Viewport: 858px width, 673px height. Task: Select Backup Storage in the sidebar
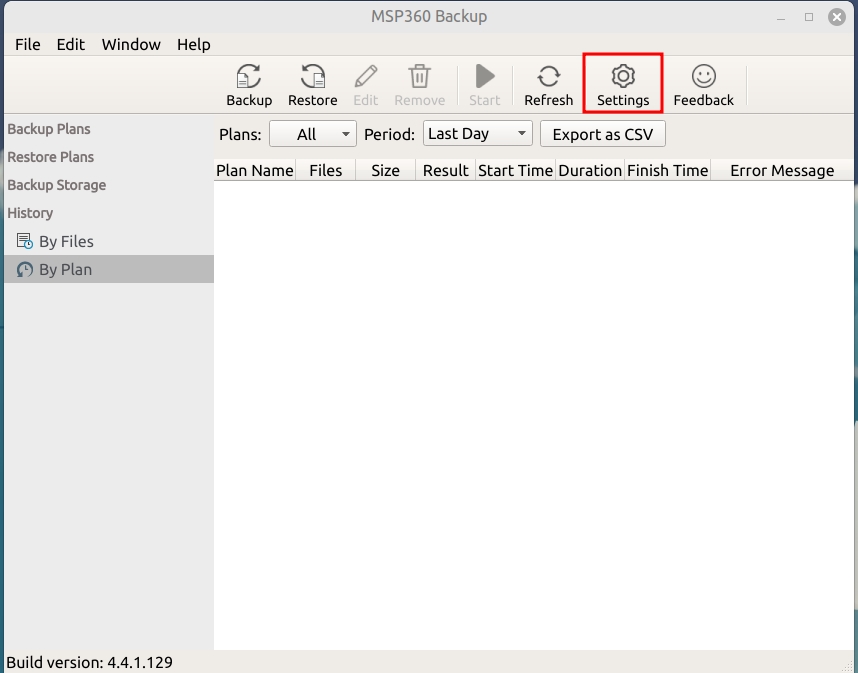click(56, 185)
